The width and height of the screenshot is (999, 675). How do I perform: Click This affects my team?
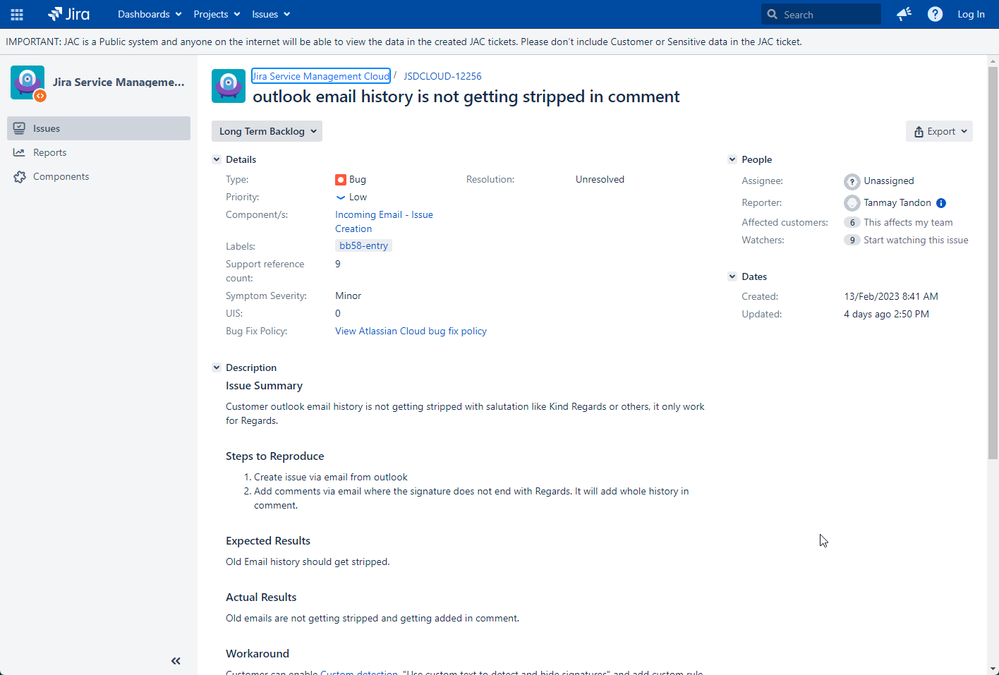tap(908, 222)
